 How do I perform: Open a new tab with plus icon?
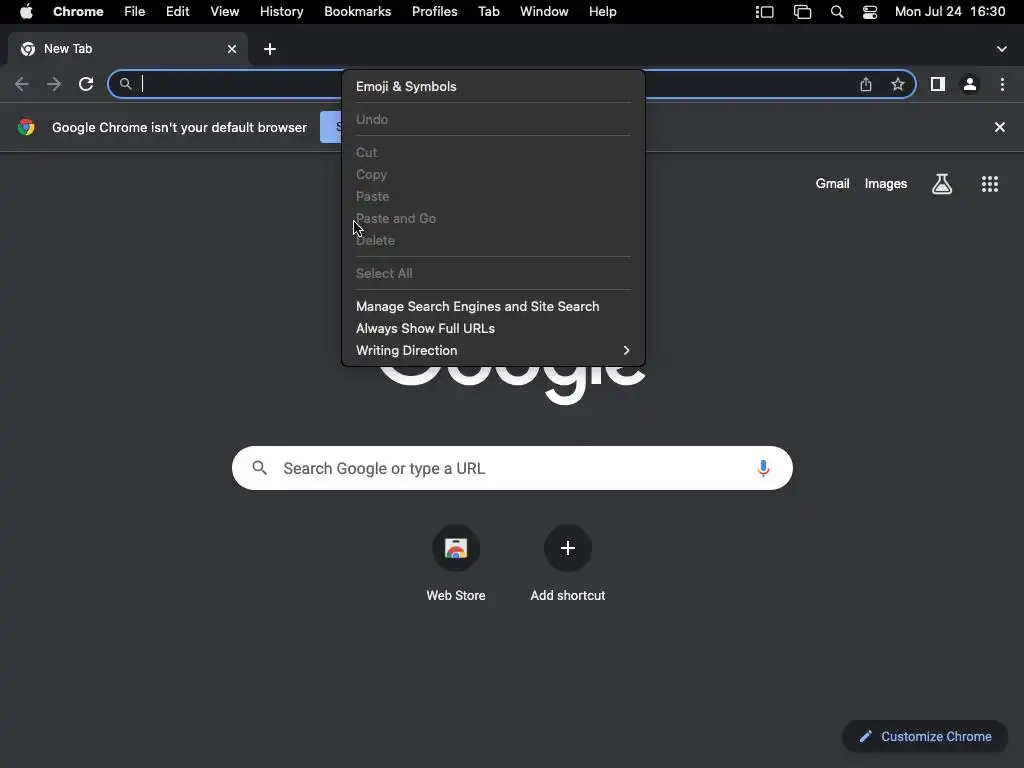[270, 49]
